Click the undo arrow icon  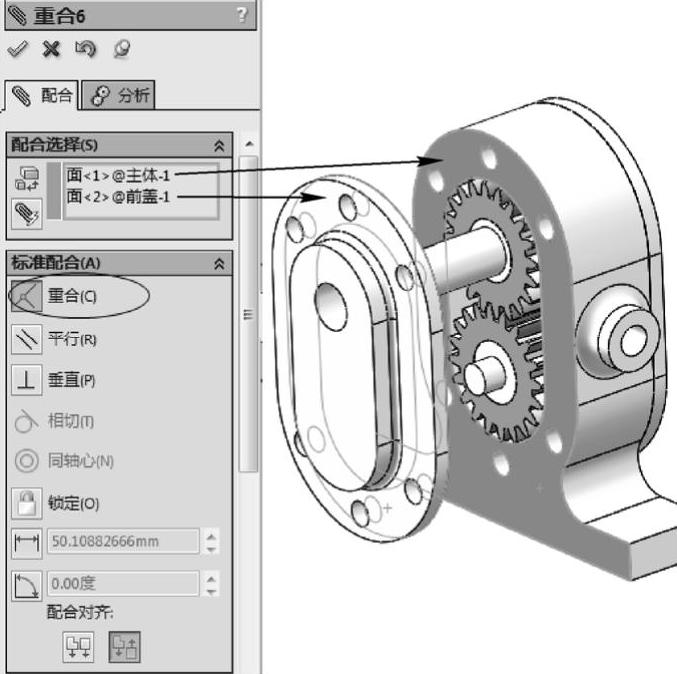[x=85, y=49]
